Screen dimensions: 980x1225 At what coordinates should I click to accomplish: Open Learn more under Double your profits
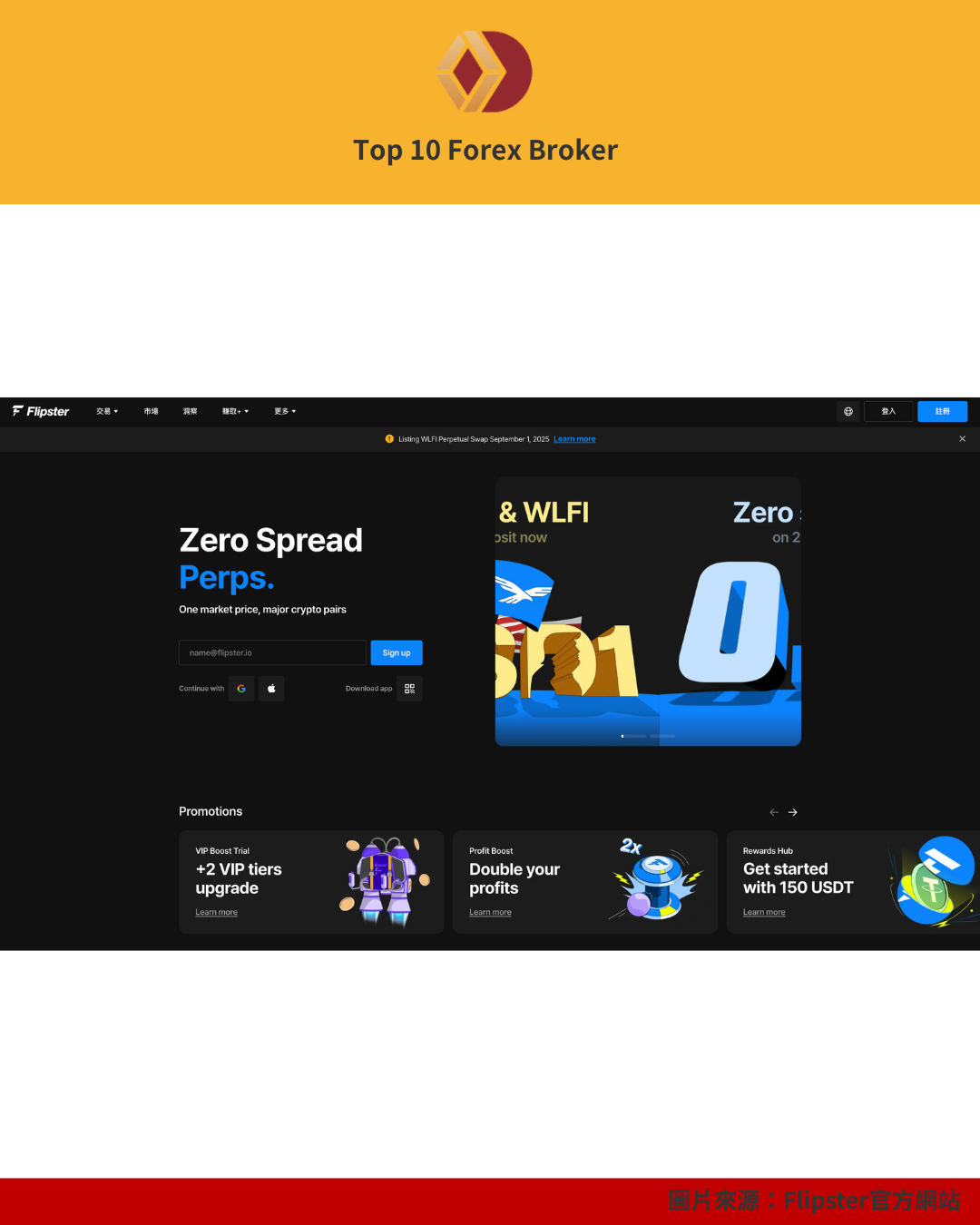tap(490, 913)
